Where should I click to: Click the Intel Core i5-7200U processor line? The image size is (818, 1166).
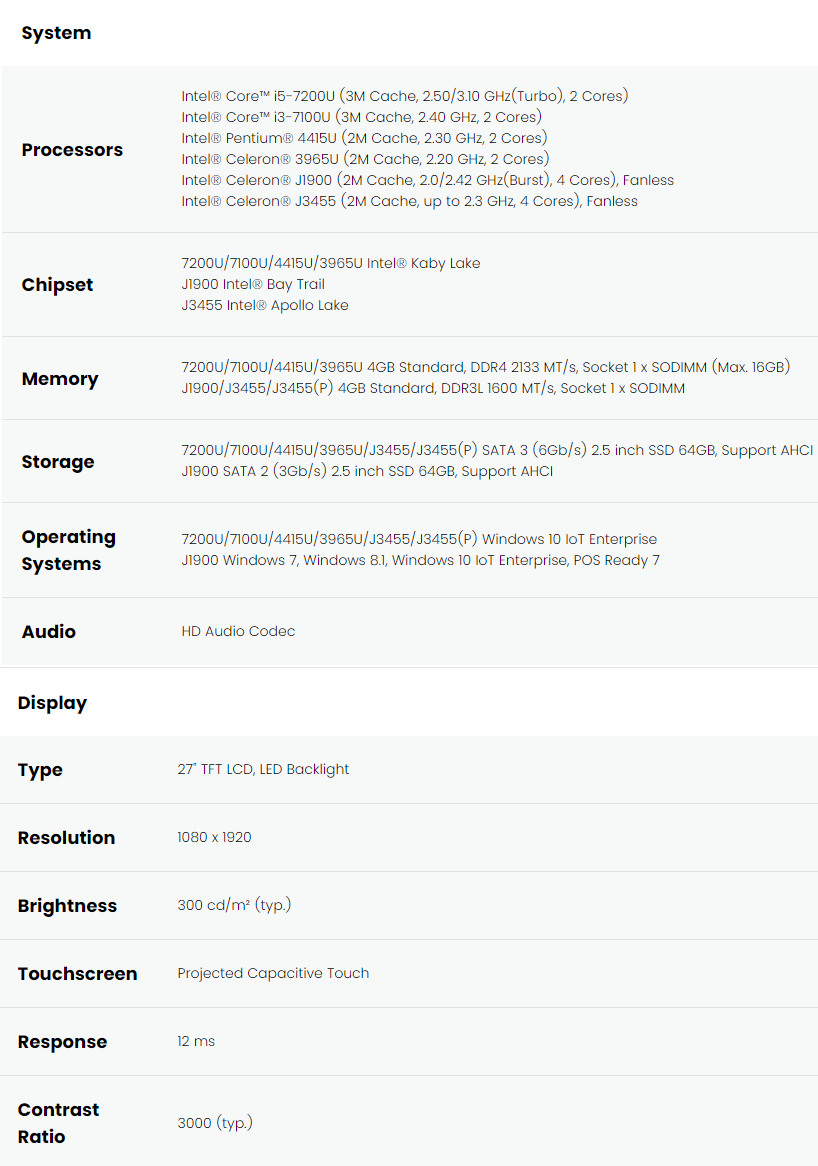click(x=405, y=96)
